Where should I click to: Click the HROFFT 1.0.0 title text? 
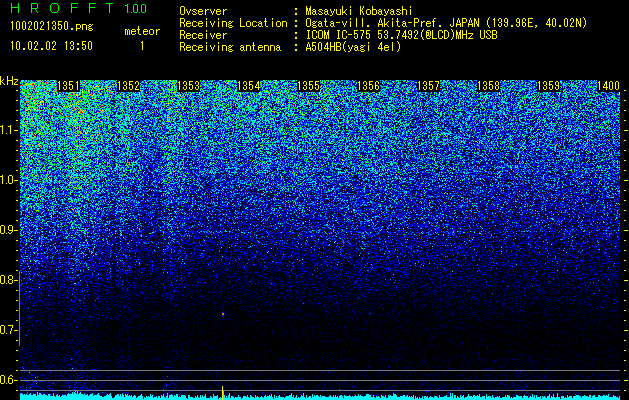tap(79, 8)
